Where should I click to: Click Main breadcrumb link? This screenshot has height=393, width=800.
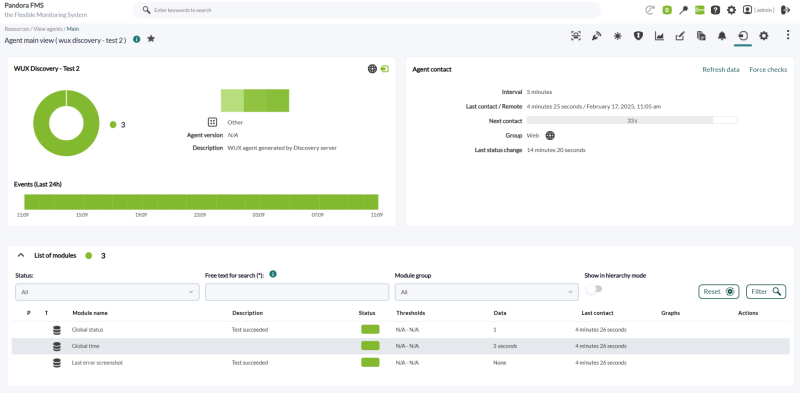point(73,29)
